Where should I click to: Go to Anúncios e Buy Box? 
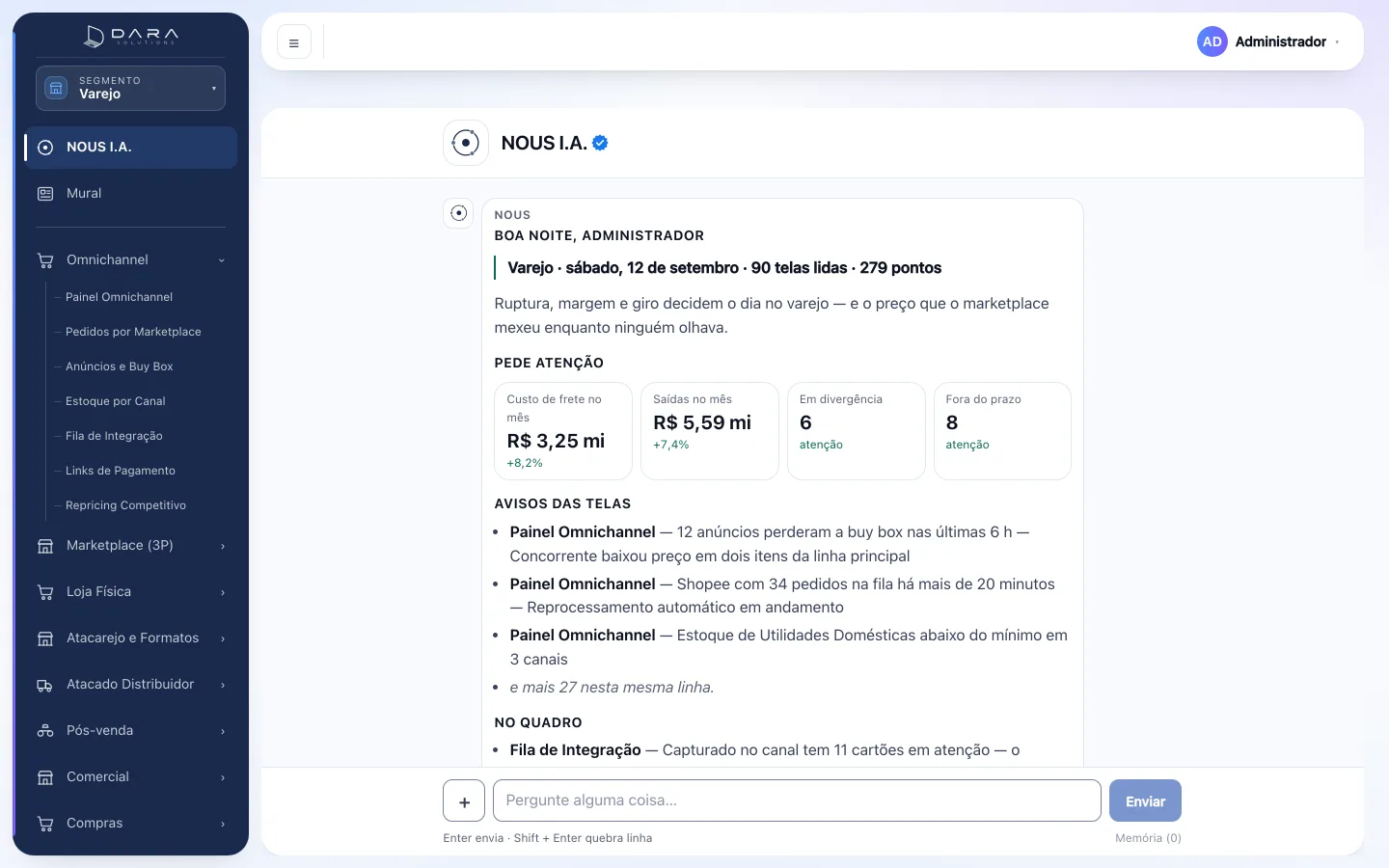(120, 366)
